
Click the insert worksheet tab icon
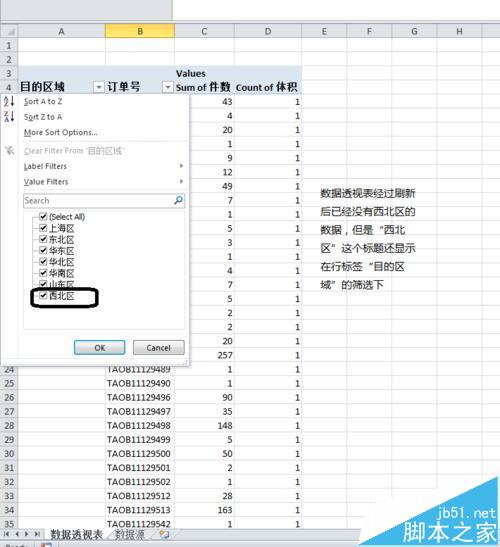click(164, 534)
